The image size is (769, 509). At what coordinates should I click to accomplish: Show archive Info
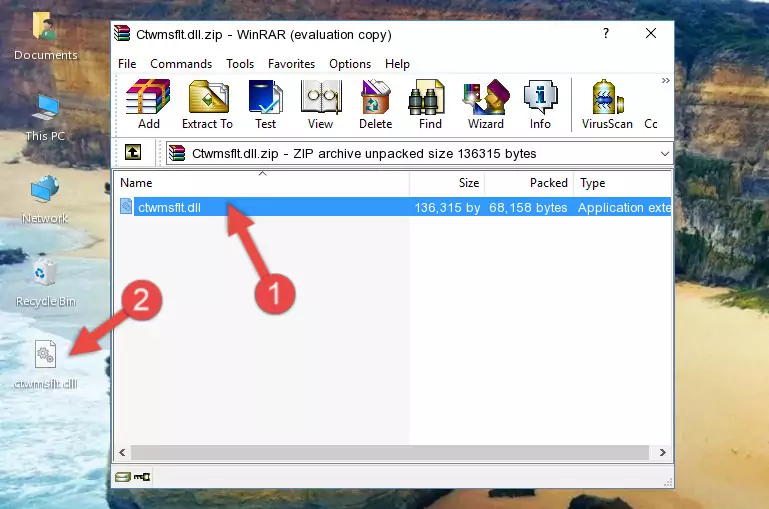[x=540, y=104]
